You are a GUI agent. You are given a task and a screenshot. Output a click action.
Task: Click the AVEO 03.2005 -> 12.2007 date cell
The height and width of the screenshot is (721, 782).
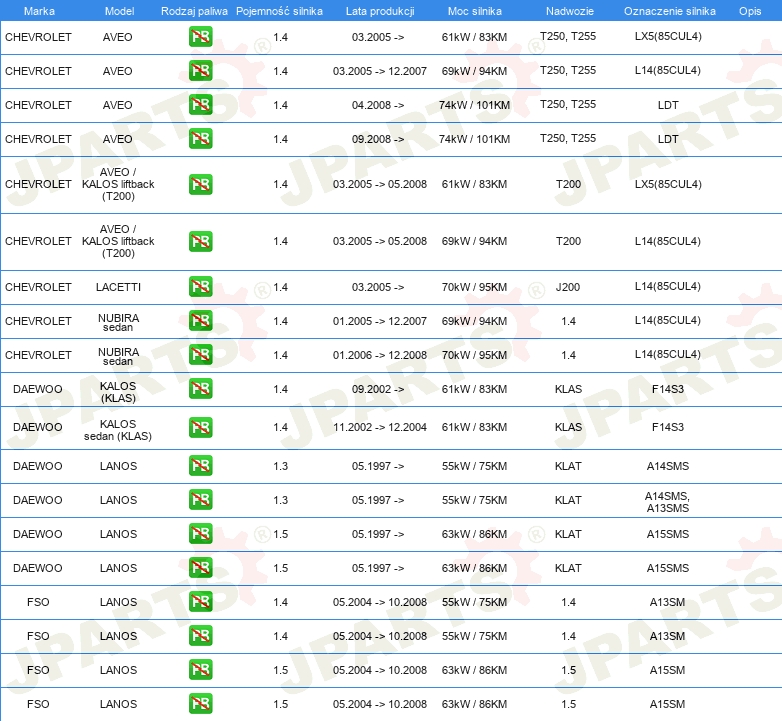tap(380, 71)
